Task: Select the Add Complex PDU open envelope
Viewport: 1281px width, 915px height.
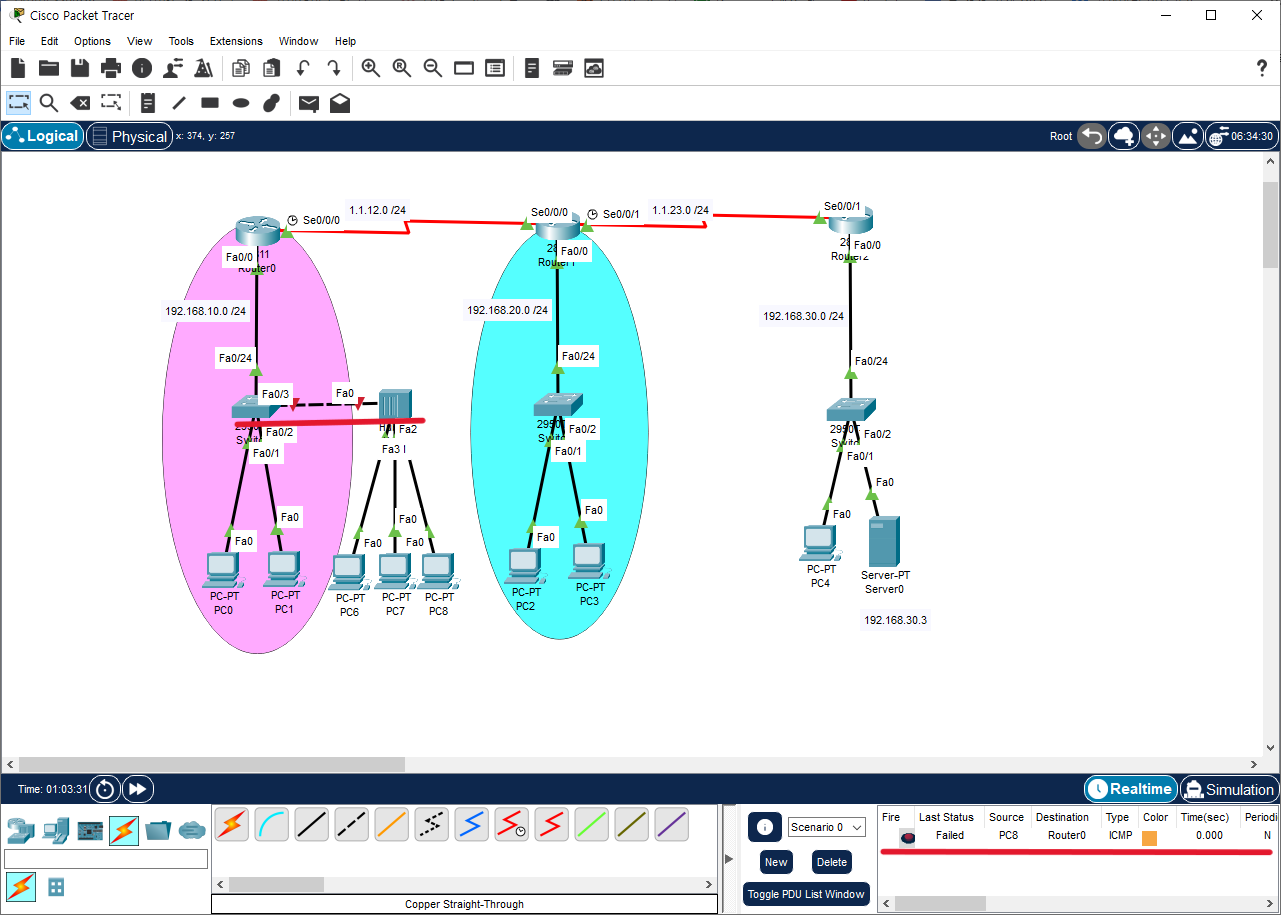Action: tap(340, 102)
